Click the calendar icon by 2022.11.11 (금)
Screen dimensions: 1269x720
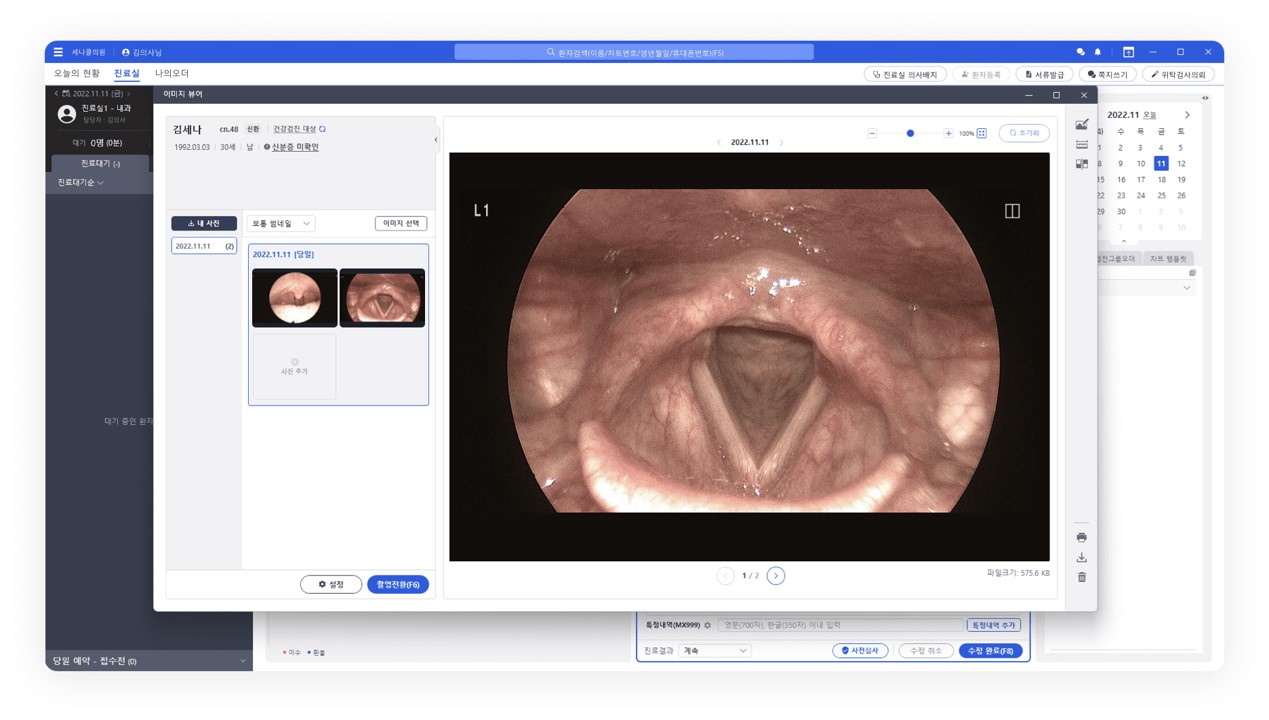66,94
